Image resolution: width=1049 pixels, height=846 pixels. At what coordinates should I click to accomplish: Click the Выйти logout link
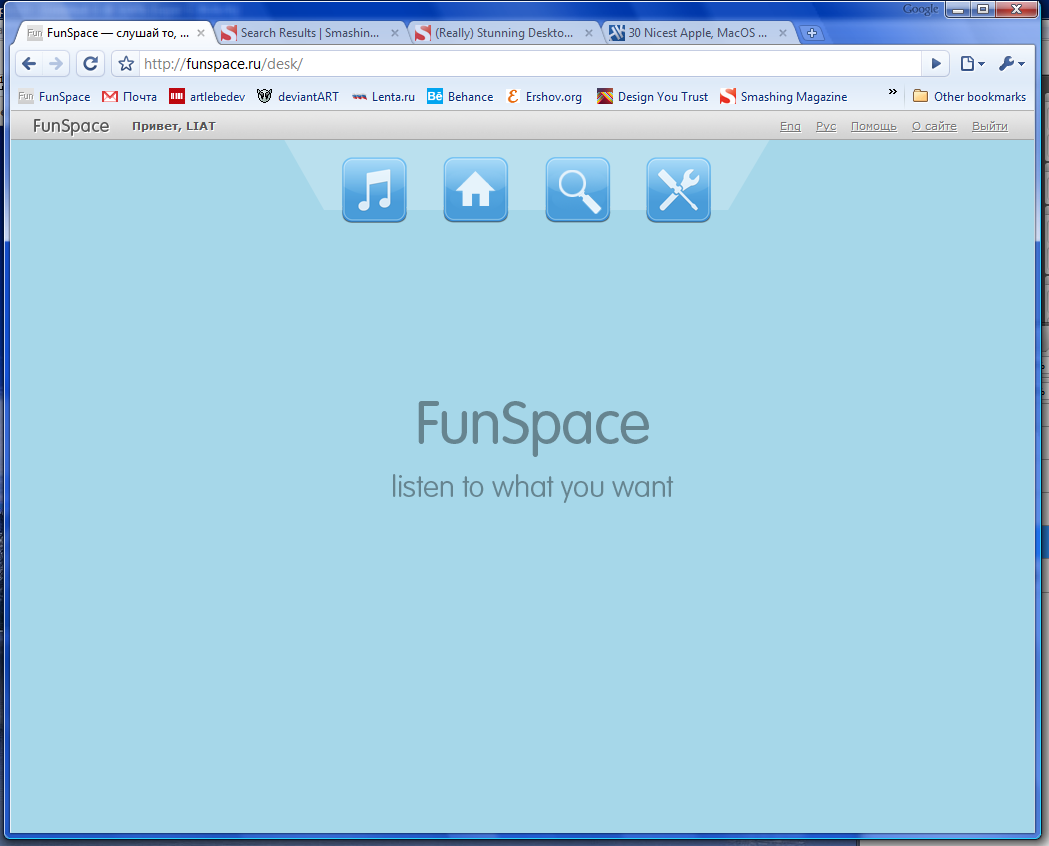click(x=989, y=126)
